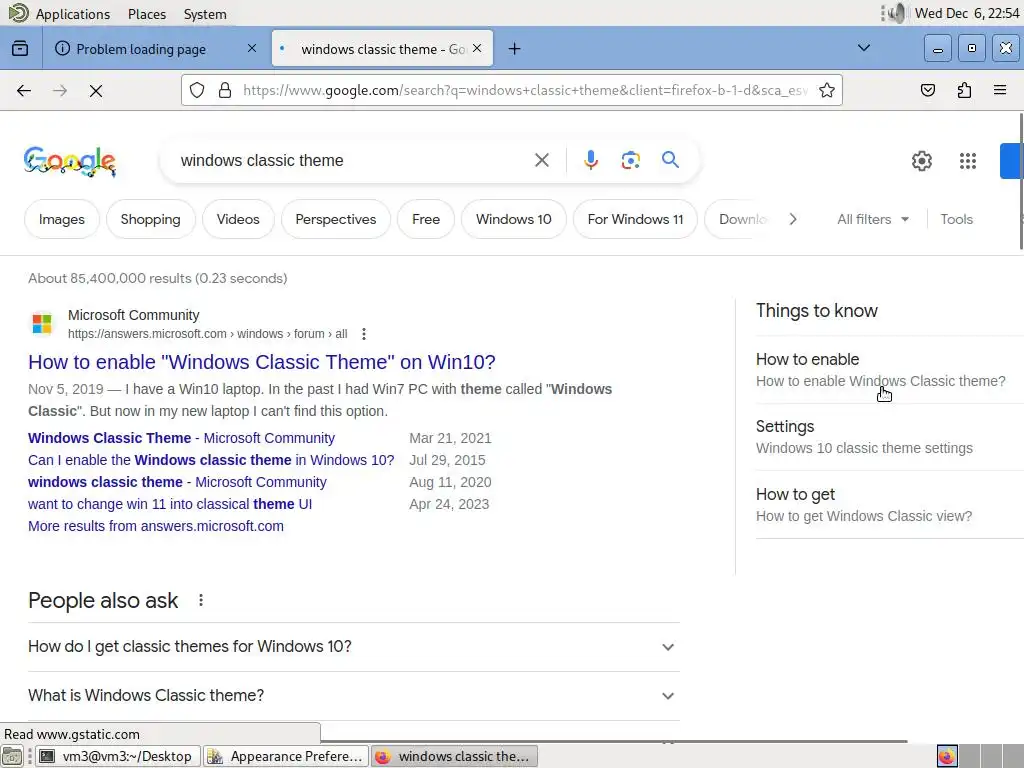View site security lock info
This screenshot has width=1024, height=768.
(225, 90)
